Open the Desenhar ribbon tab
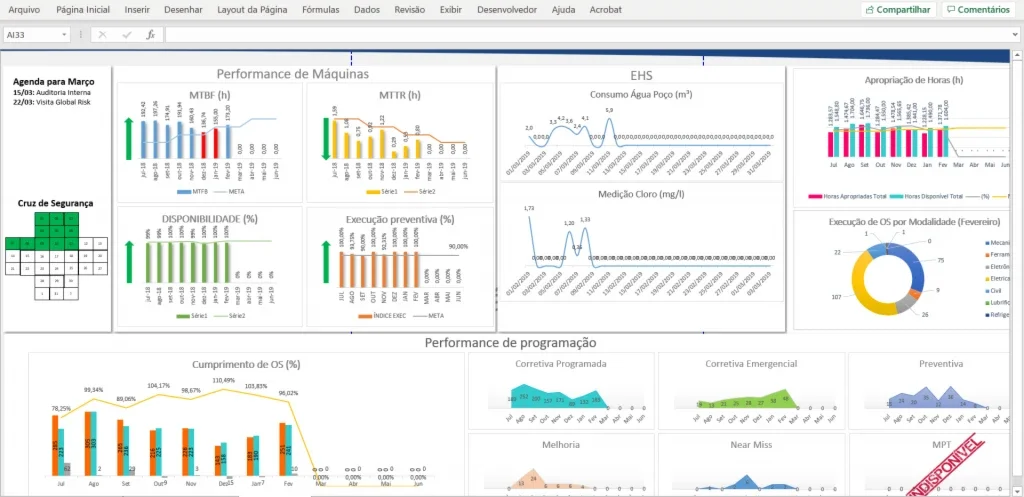The image size is (1024, 497). (183, 10)
